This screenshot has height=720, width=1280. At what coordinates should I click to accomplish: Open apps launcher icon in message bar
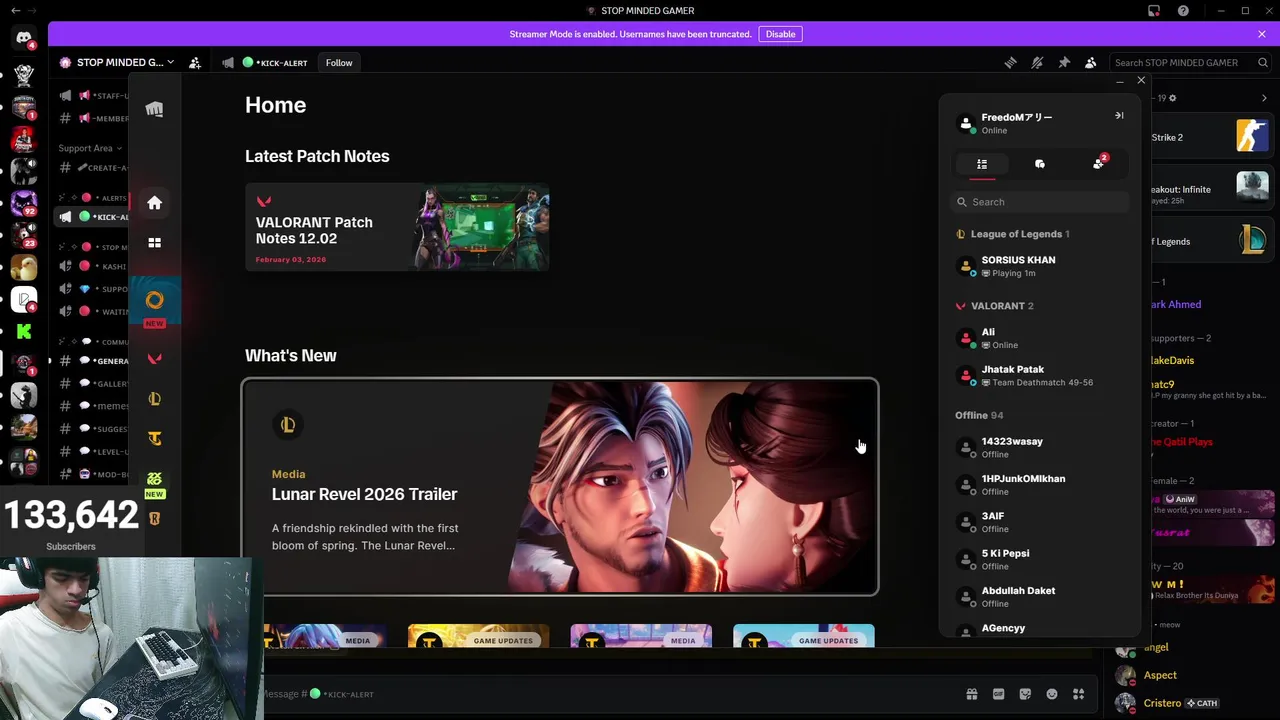(x=1078, y=694)
